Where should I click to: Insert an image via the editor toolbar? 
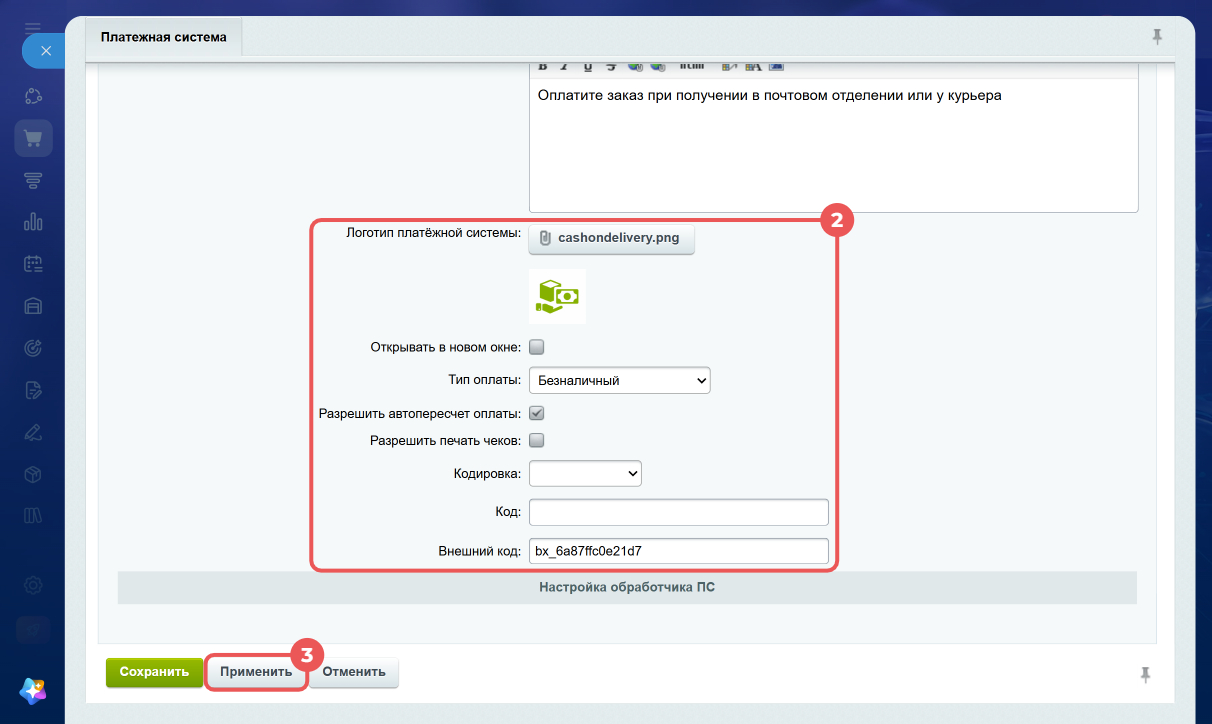(x=776, y=66)
